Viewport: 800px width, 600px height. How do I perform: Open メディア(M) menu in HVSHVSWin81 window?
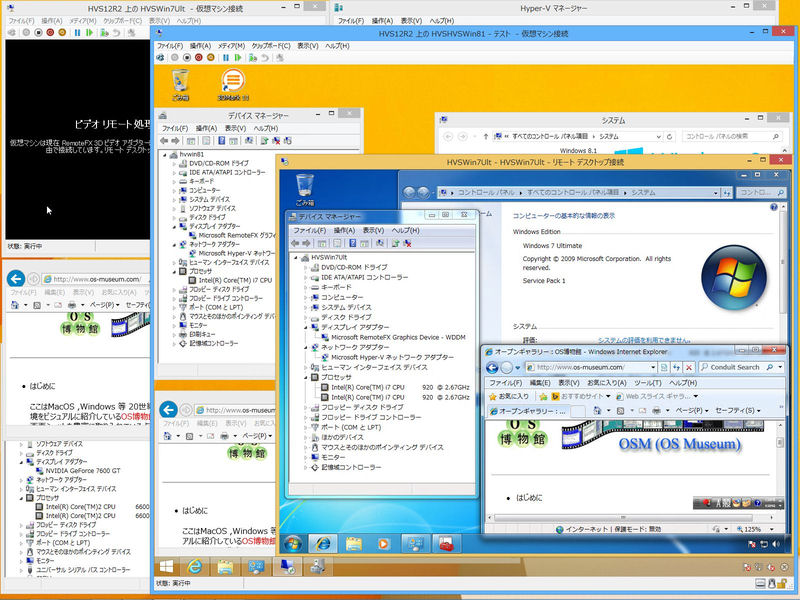231,45
